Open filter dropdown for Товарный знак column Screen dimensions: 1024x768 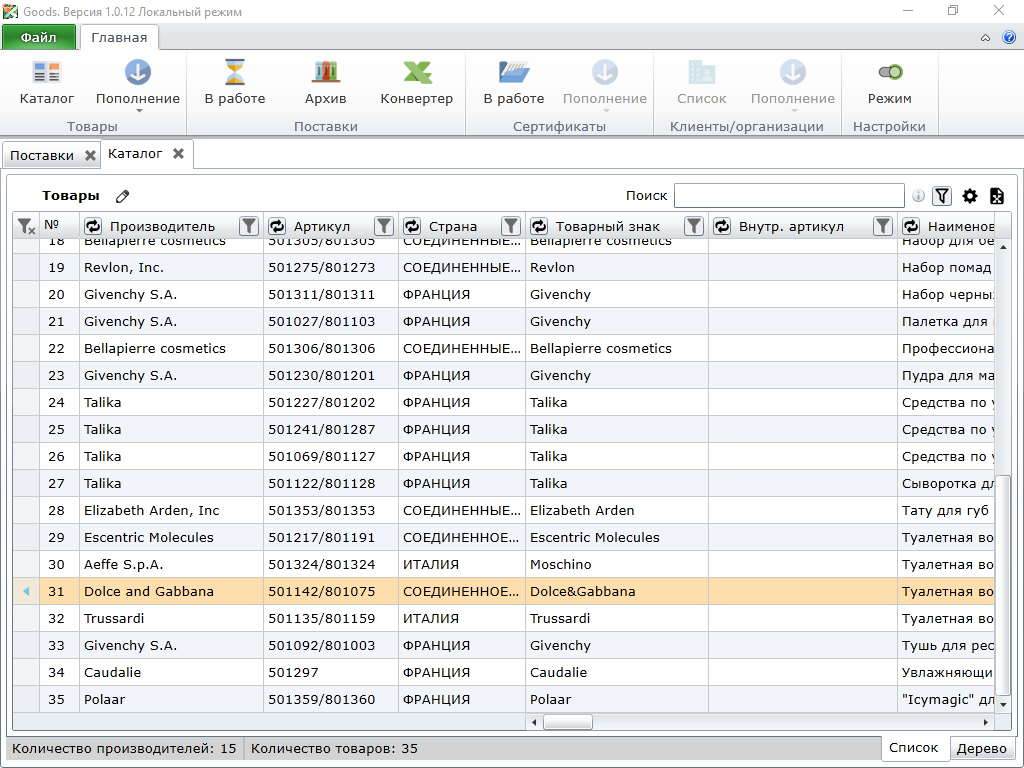(x=694, y=226)
